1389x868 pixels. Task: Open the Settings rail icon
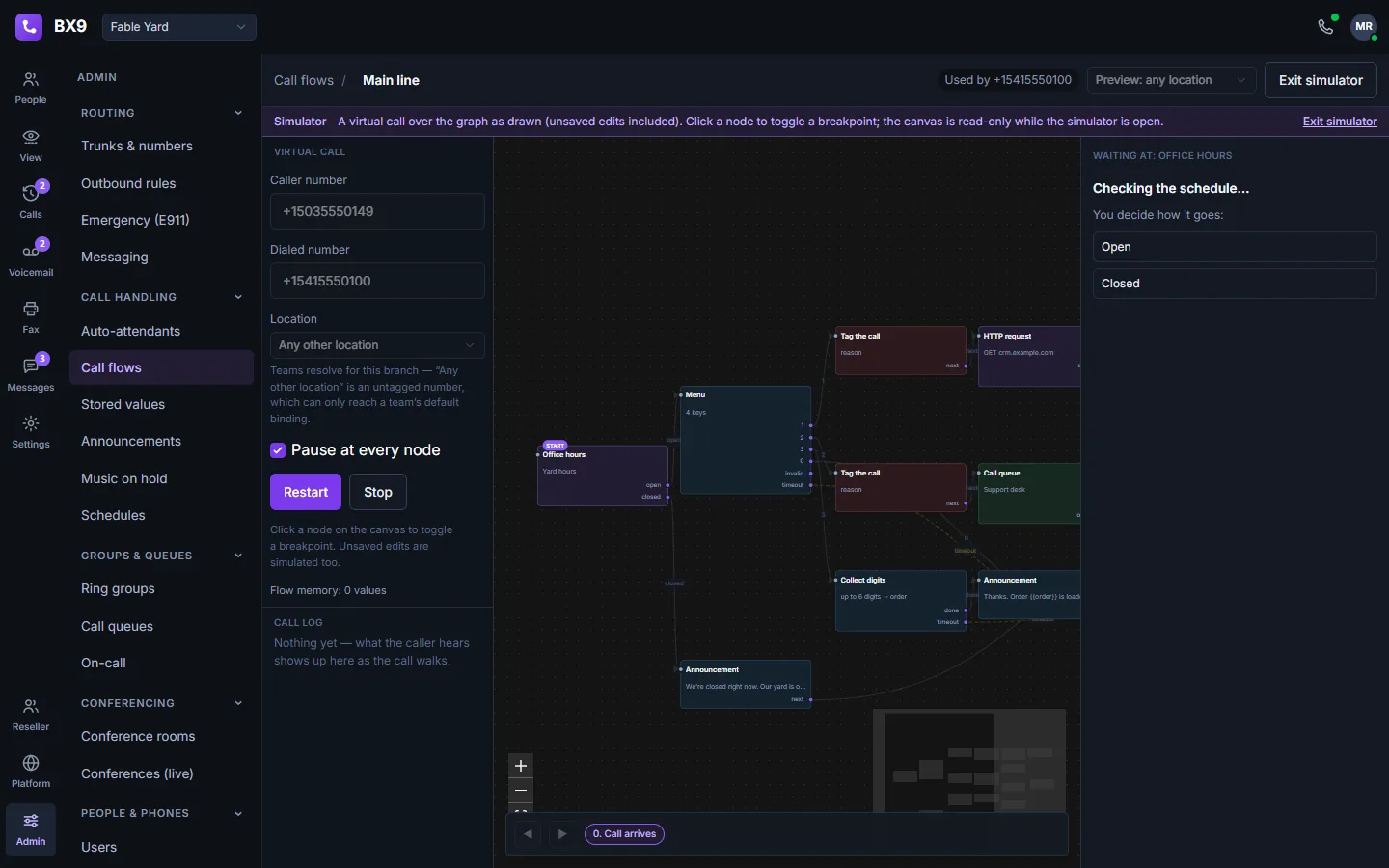point(31,432)
